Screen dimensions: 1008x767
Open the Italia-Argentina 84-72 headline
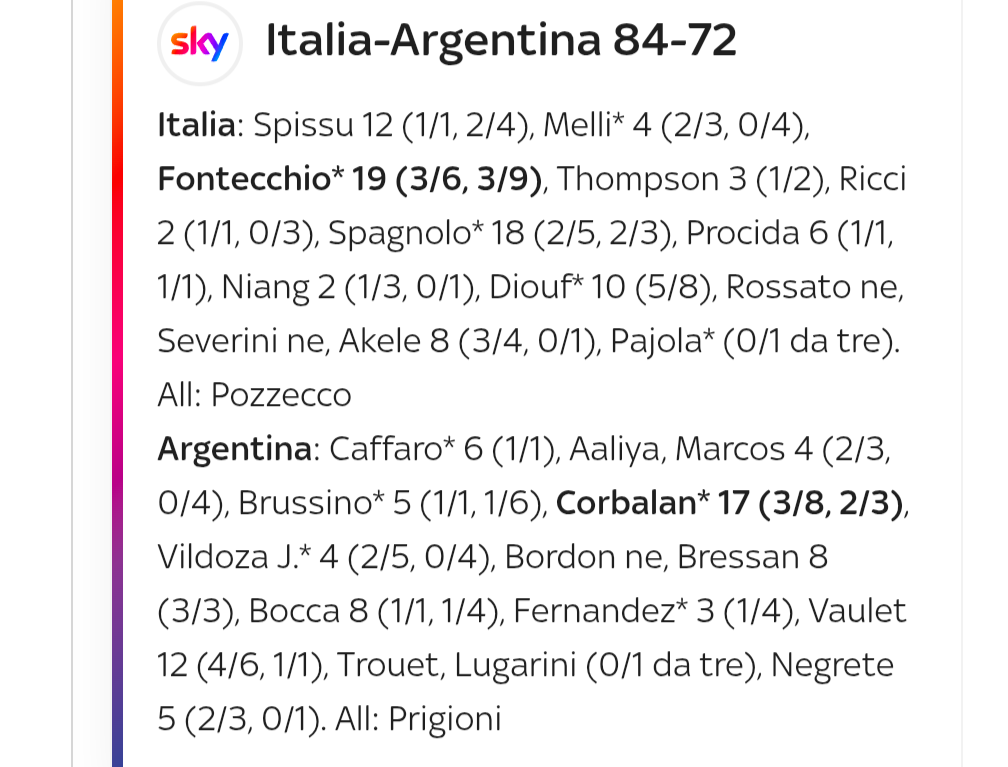[x=501, y=41]
